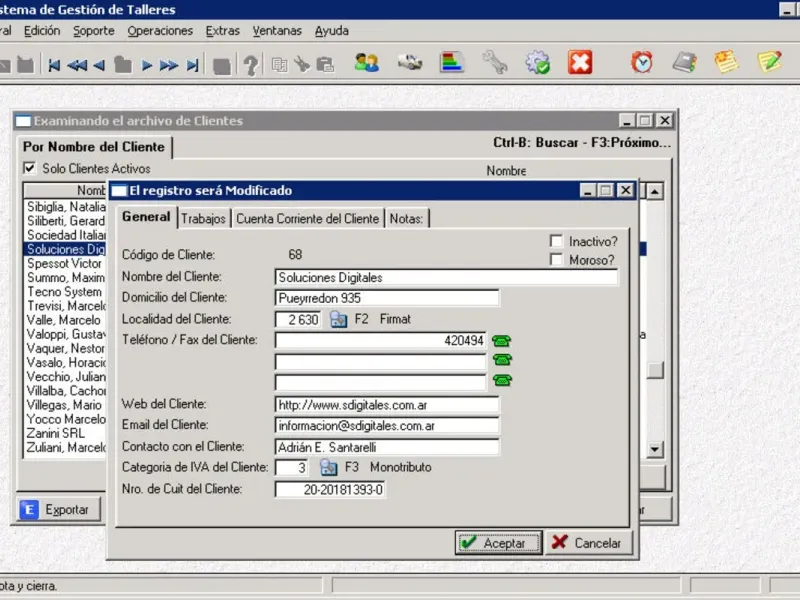Viewport: 800px width, 600px height.
Task: Go to previous record arrow
Action: 99,65
